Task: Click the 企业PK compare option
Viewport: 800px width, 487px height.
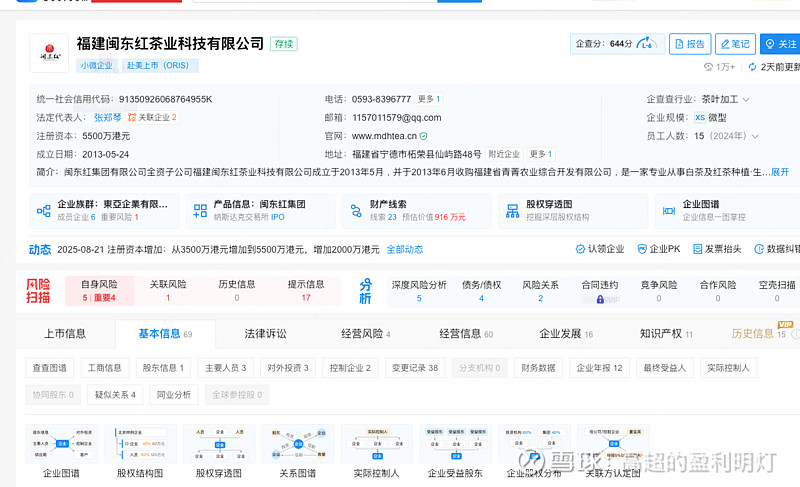Action: (658, 249)
